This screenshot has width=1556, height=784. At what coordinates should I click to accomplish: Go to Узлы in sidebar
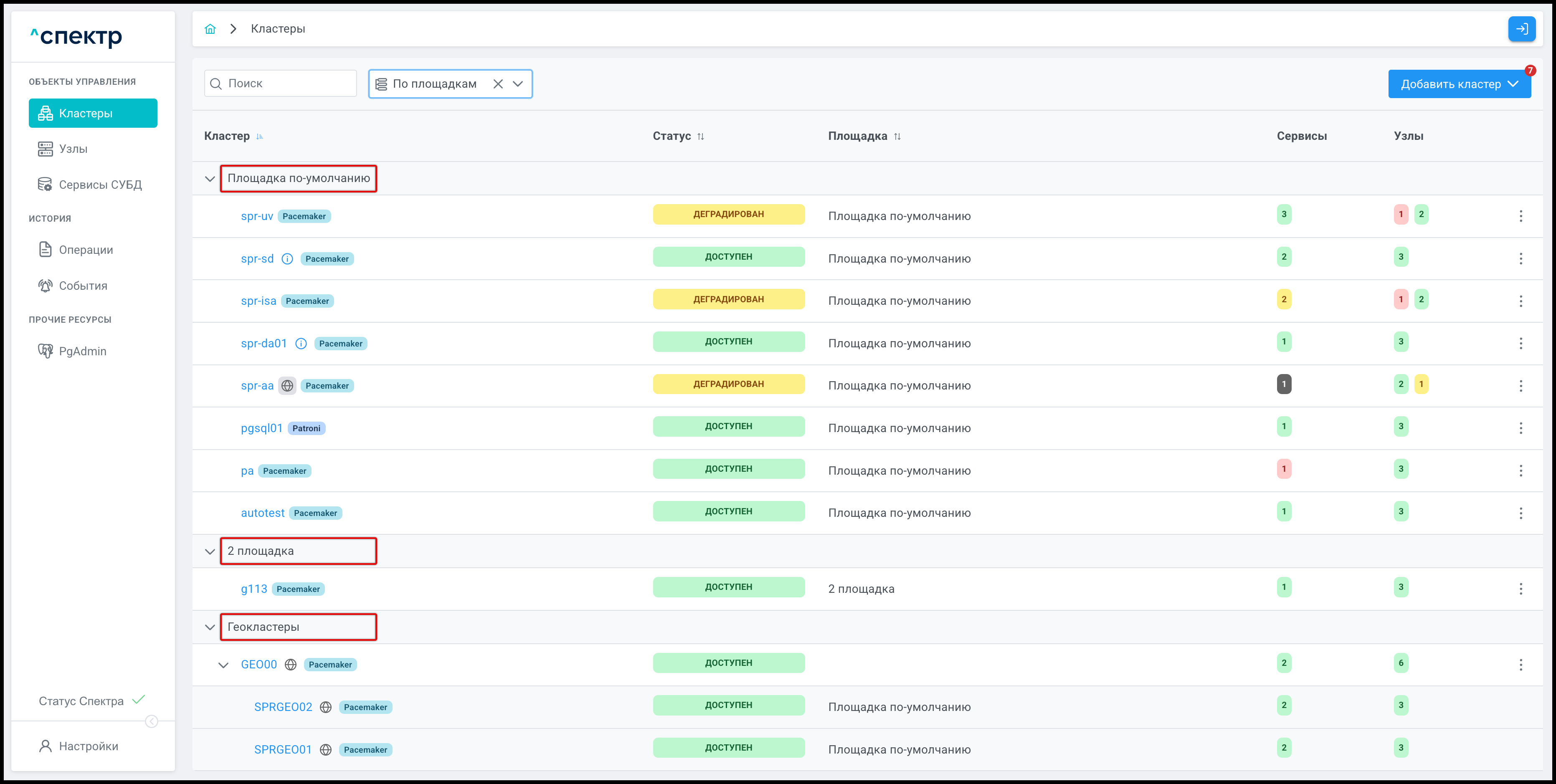coord(73,149)
